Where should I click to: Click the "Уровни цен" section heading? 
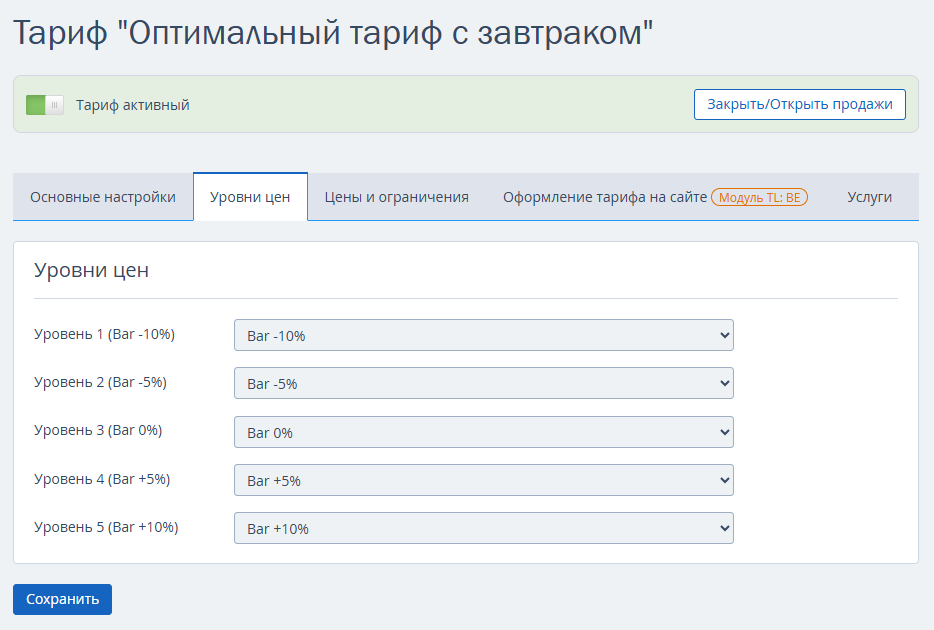(91, 270)
